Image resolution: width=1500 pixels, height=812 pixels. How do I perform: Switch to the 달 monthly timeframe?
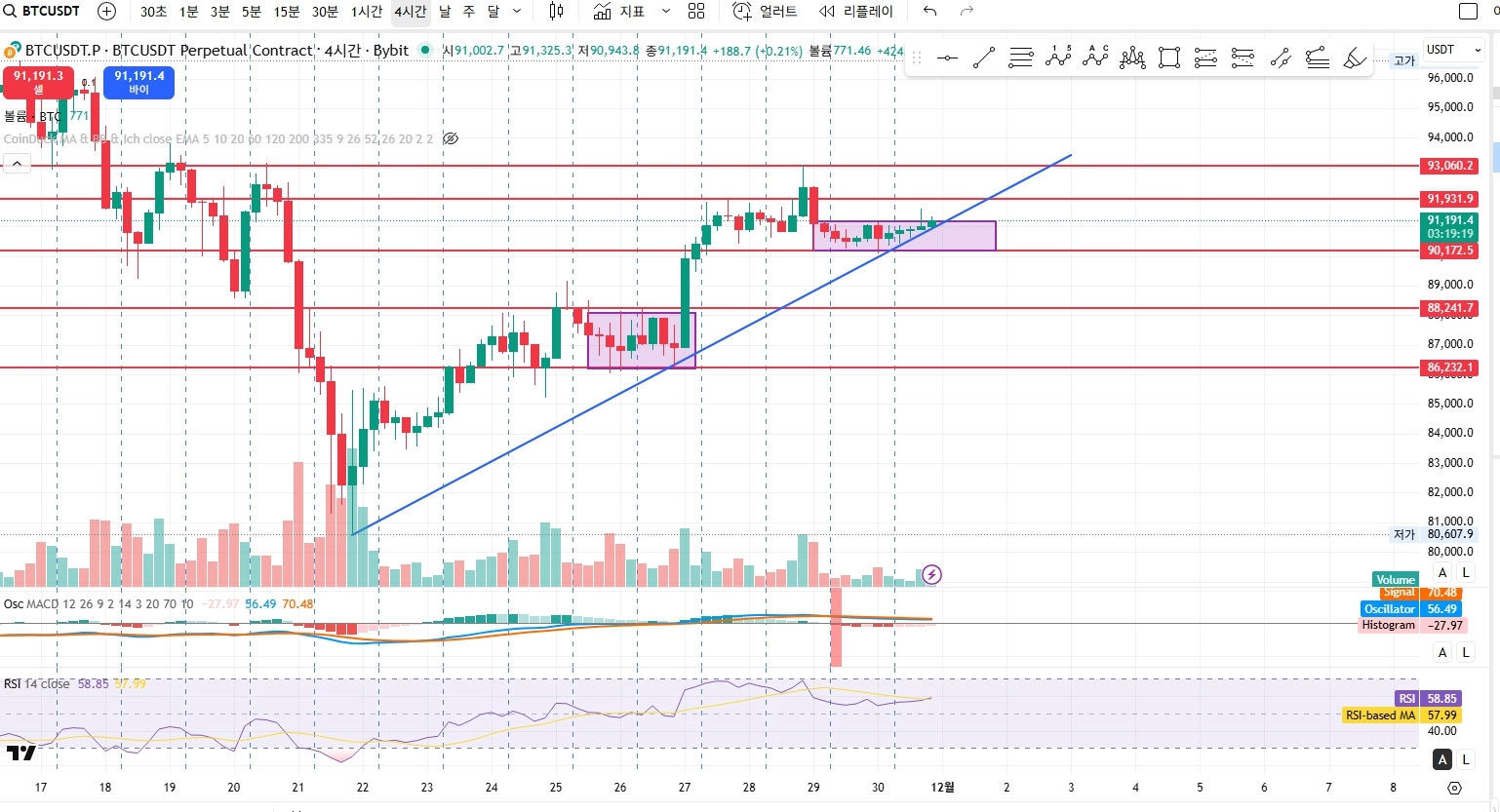pos(493,12)
